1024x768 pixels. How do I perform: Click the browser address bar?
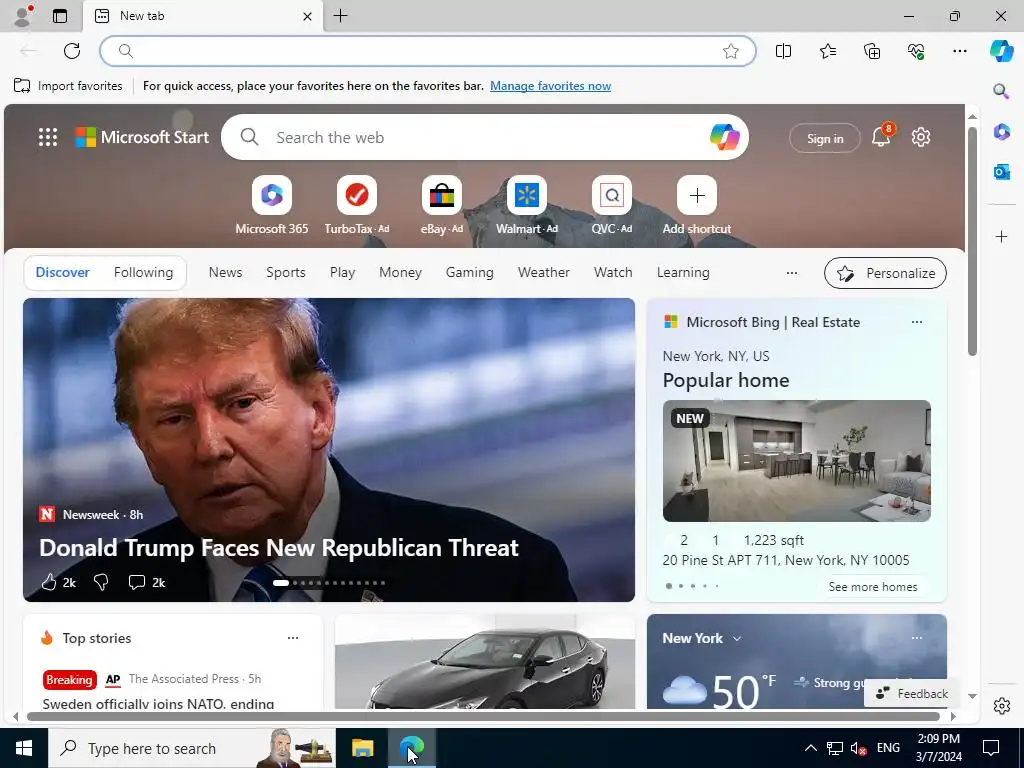pos(428,51)
